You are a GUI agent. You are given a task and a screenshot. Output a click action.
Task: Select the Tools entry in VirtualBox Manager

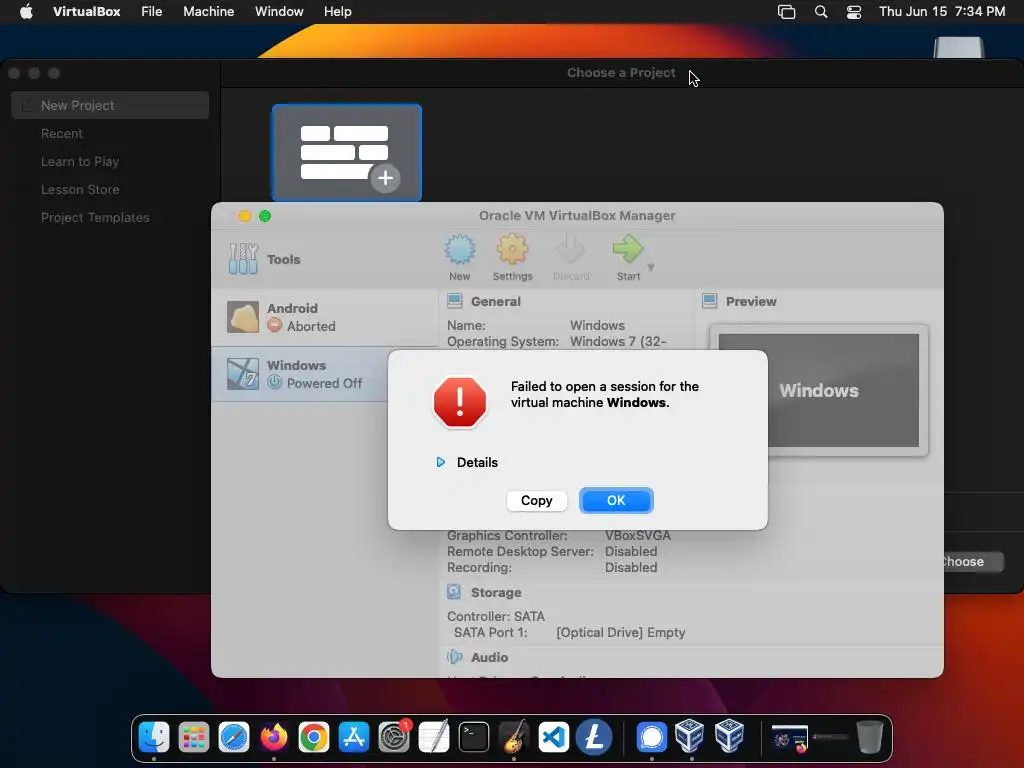click(325, 259)
